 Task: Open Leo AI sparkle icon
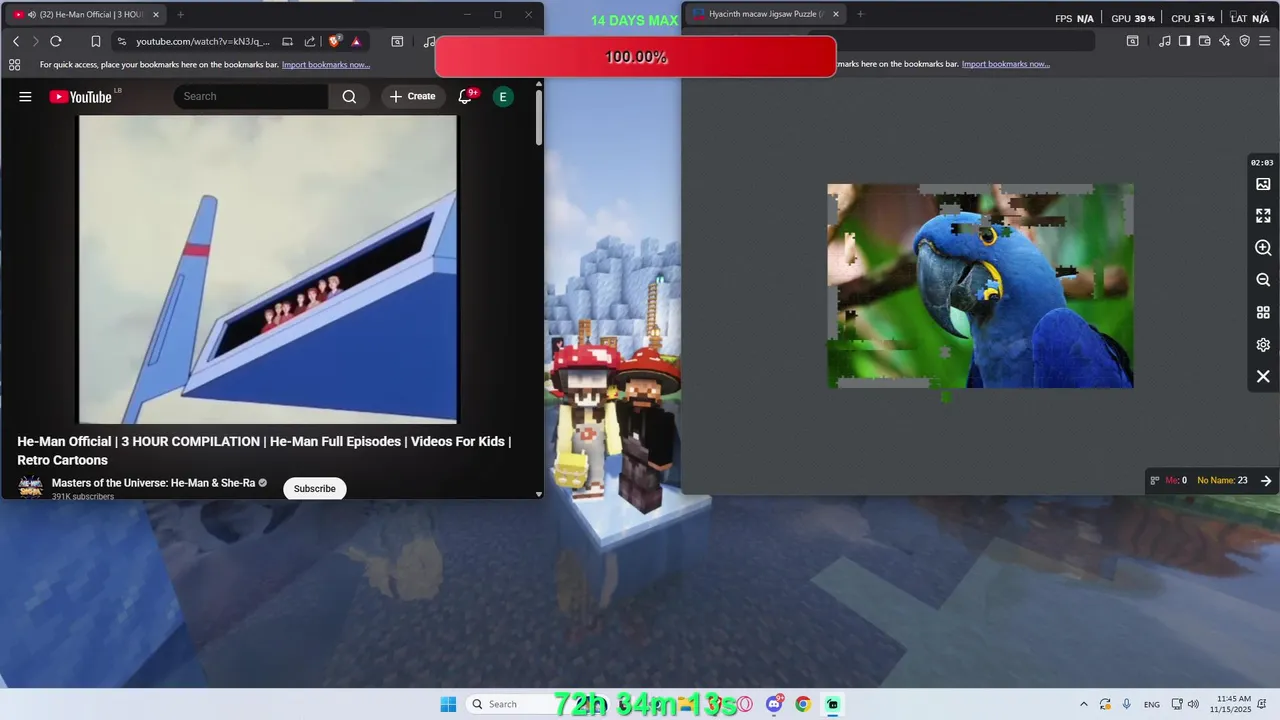(x=1225, y=41)
